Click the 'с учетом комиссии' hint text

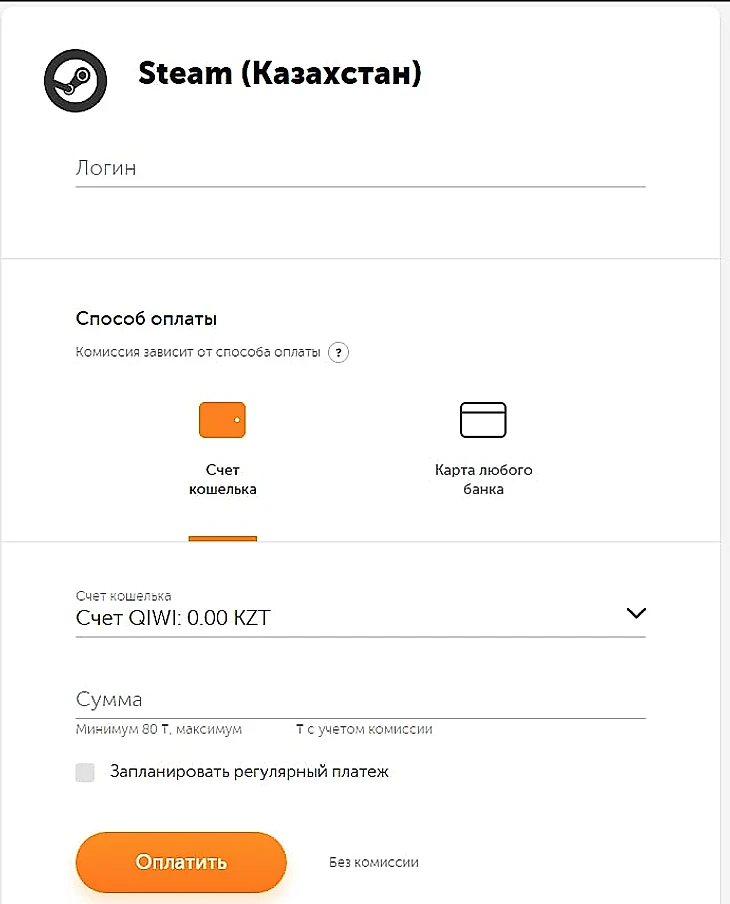[370, 730]
